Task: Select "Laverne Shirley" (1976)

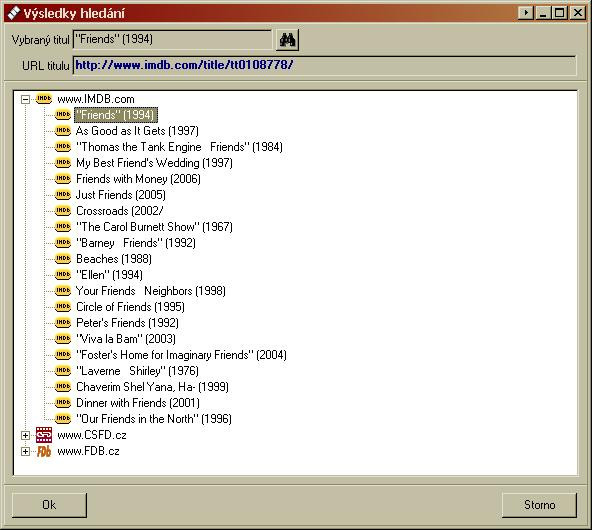Action: (137, 371)
